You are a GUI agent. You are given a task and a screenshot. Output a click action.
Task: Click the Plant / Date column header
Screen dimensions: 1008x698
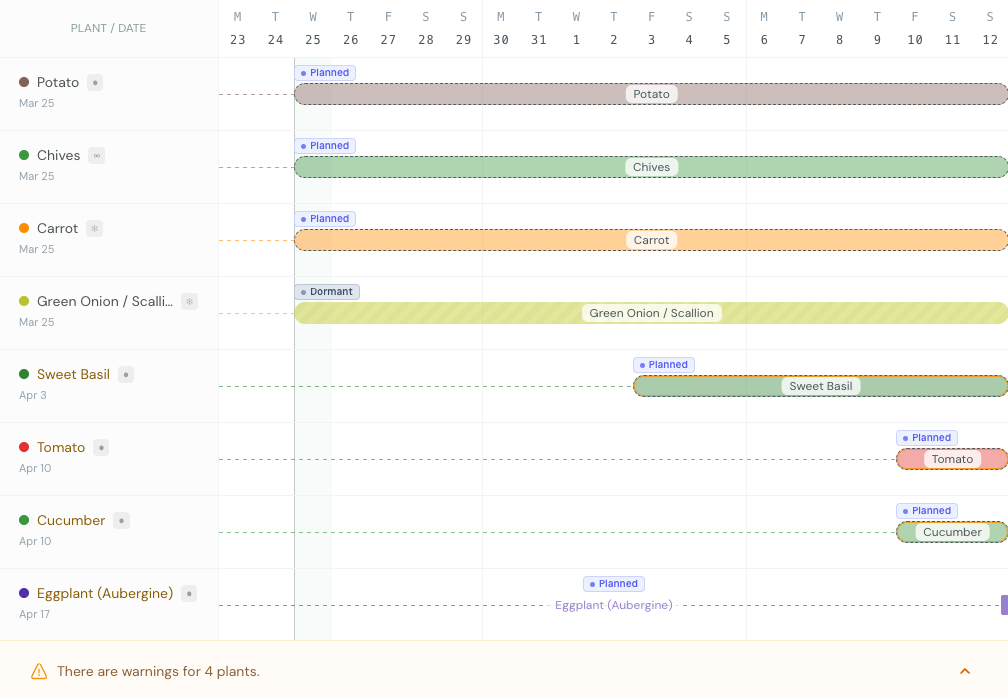point(108,28)
